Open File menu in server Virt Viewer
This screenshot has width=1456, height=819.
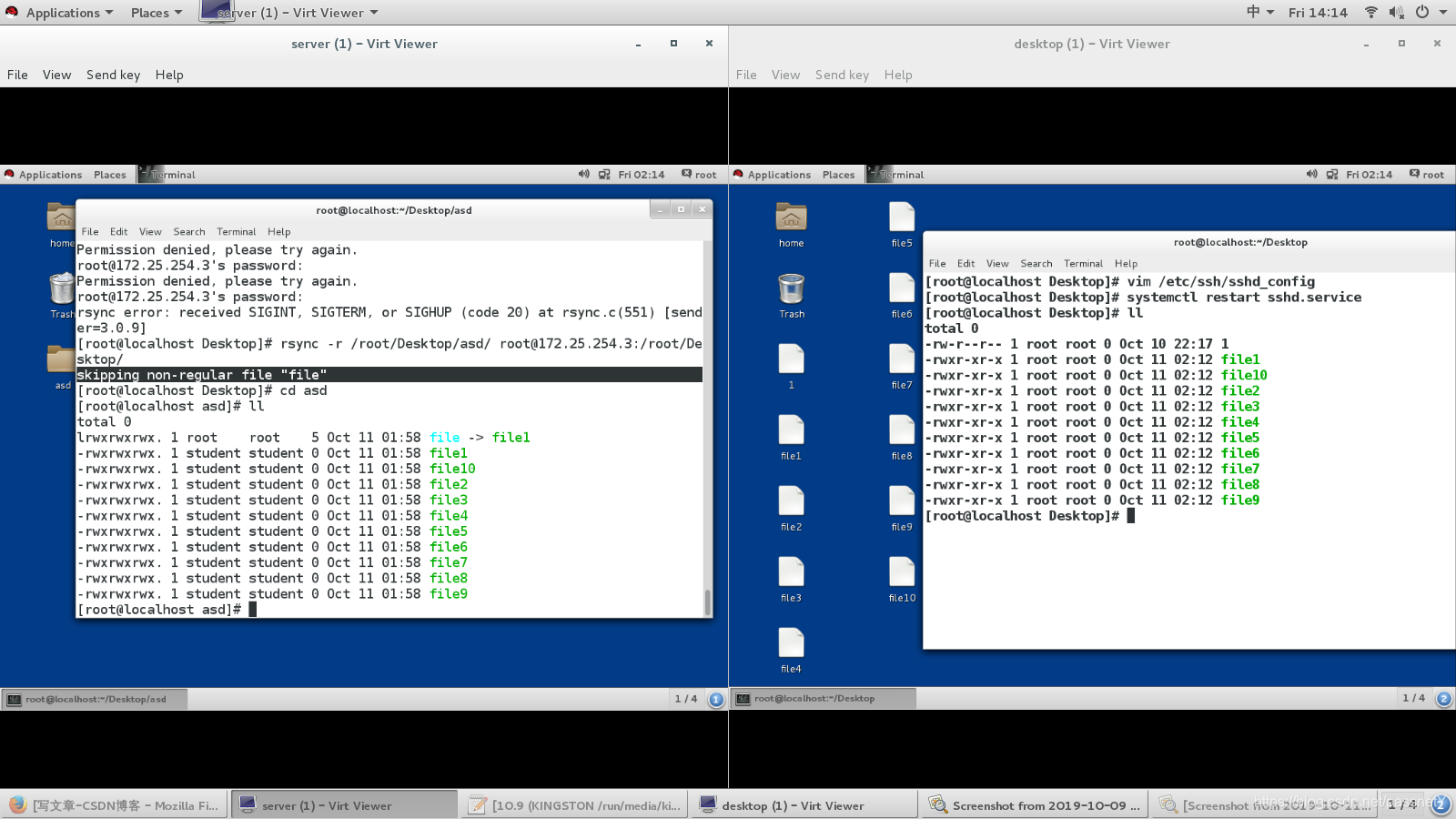[x=17, y=75]
